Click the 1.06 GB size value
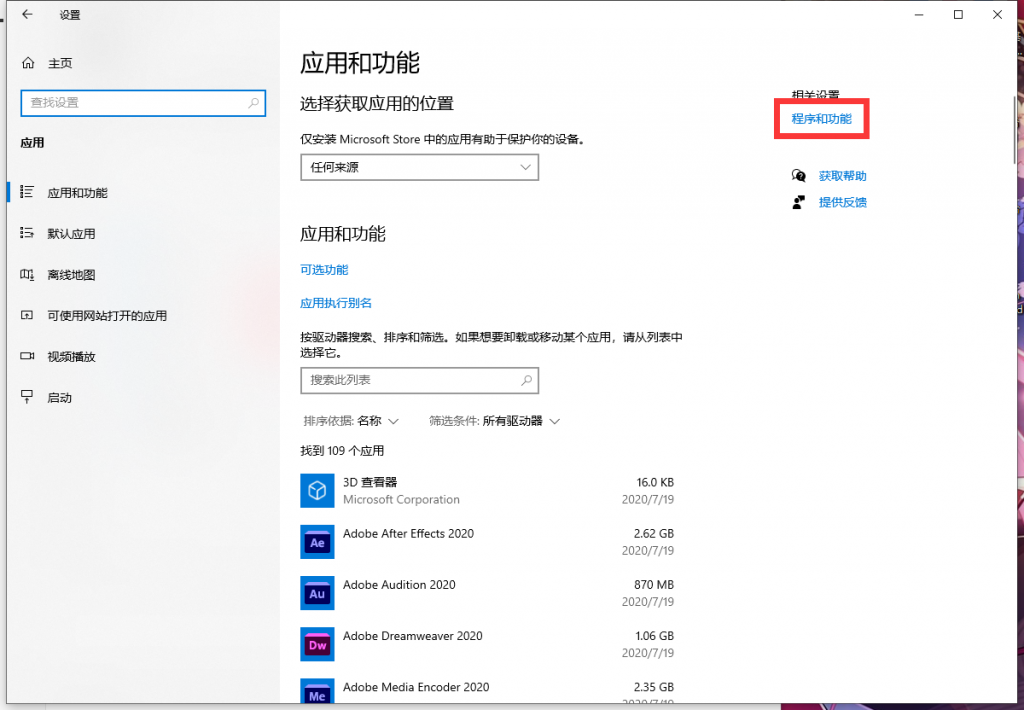The width and height of the screenshot is (1024, 710). coord(654,636)
